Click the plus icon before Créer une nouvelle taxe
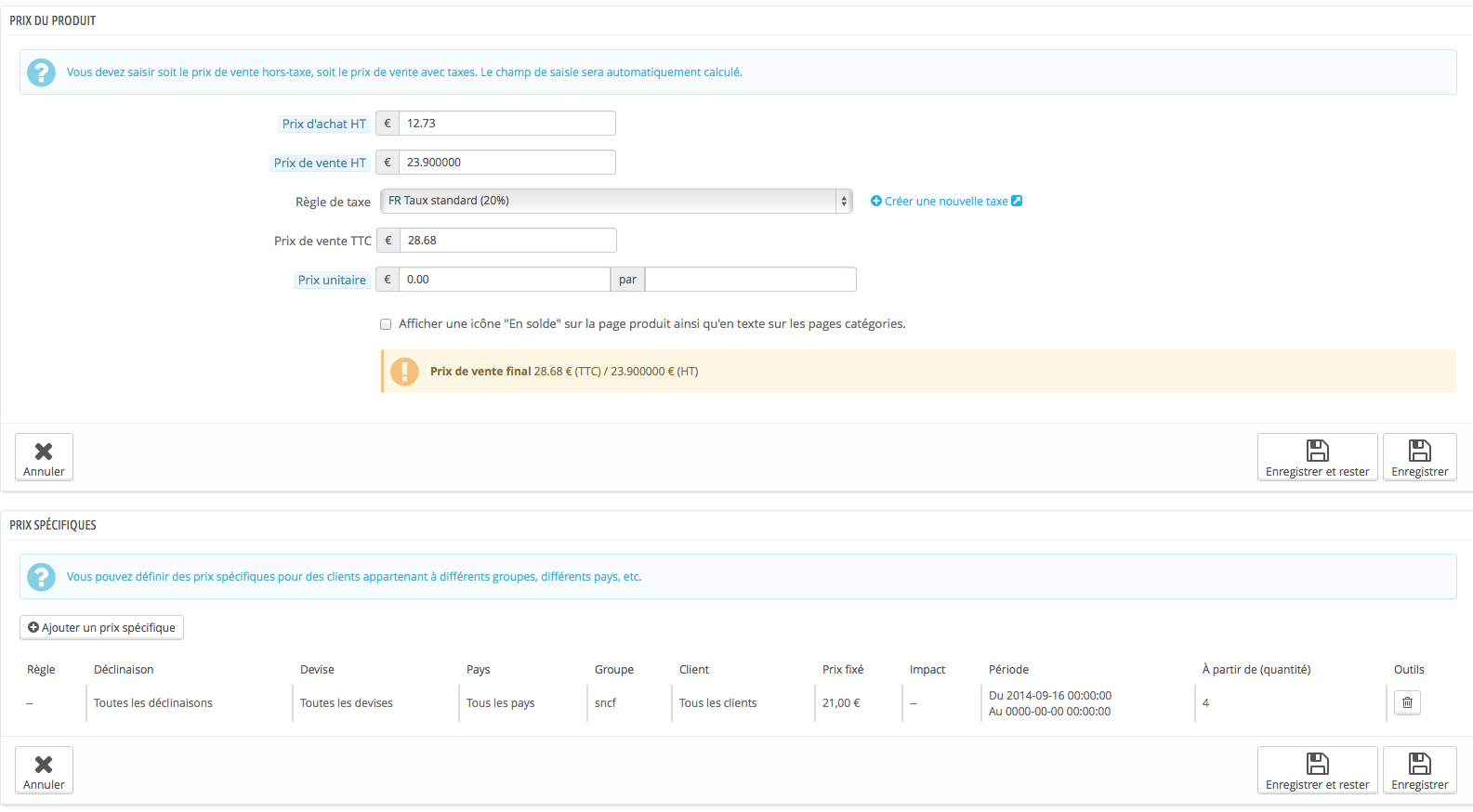1473x812 pixels. click(875, 201)
